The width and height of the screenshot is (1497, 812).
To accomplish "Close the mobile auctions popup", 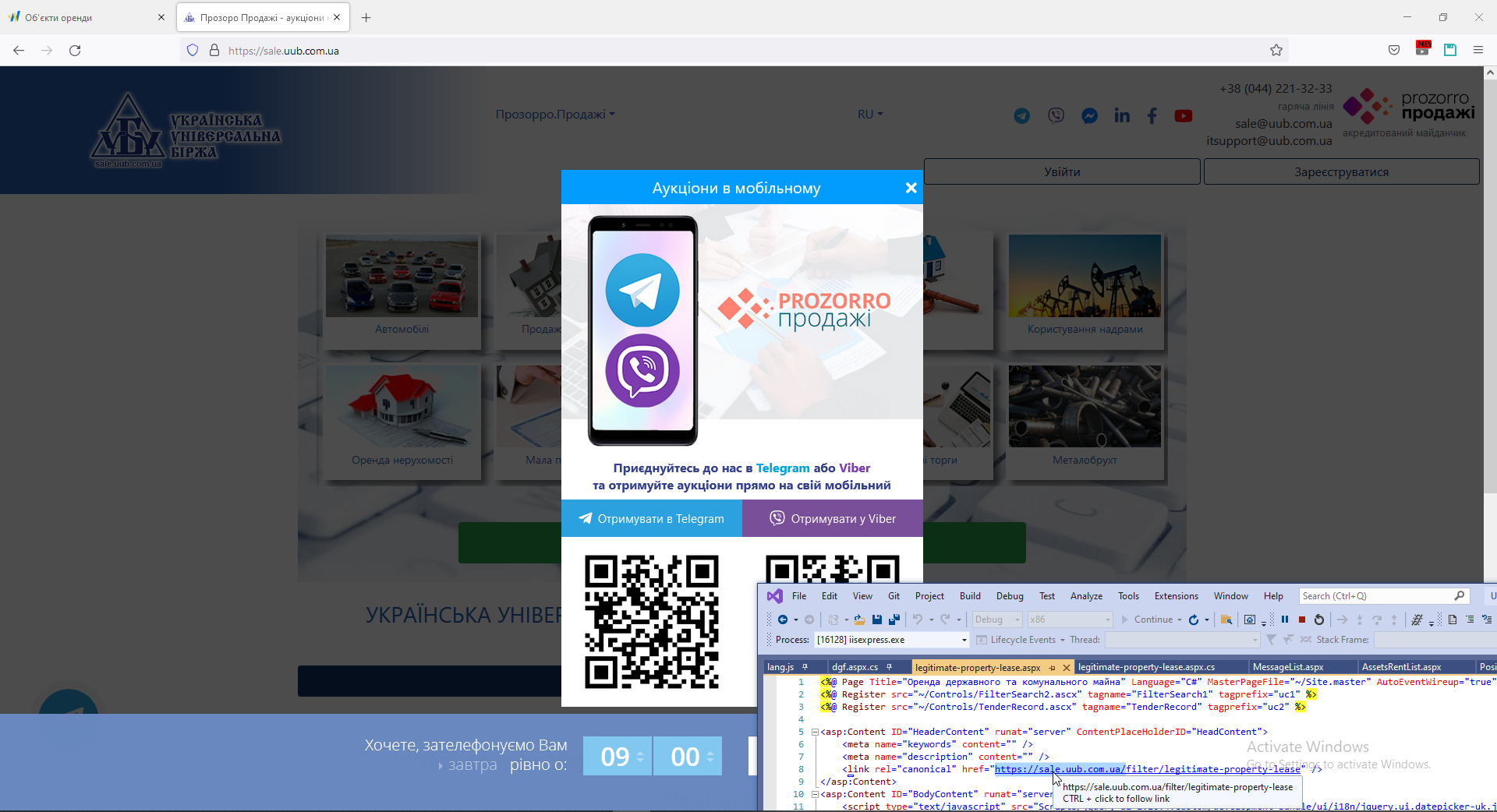I will coord(911,188).
